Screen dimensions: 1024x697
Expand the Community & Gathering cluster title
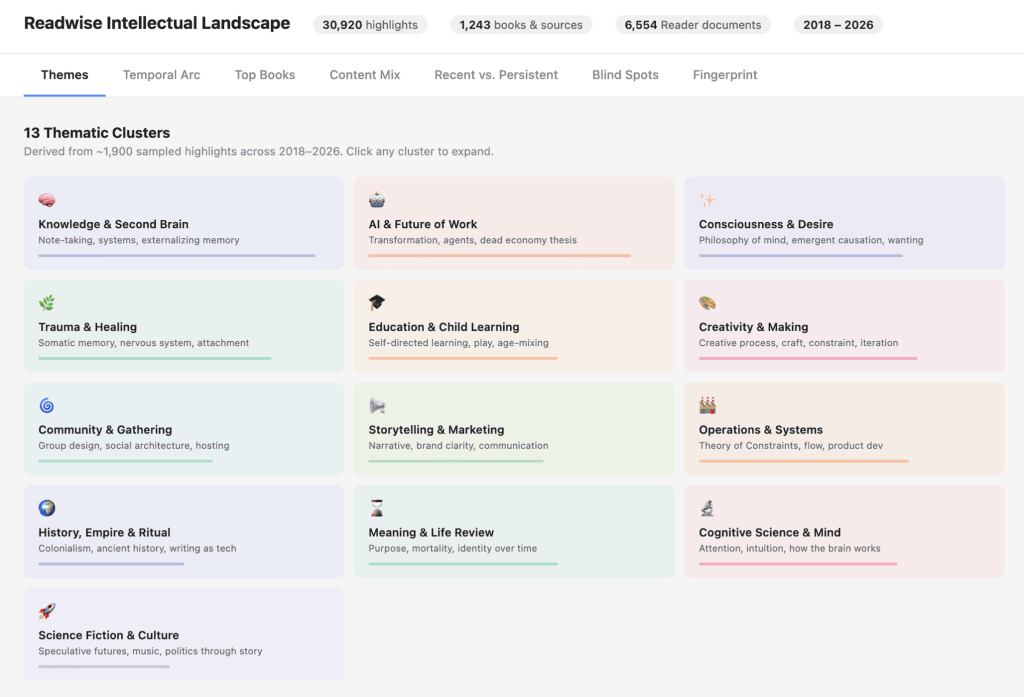[105, 429]
